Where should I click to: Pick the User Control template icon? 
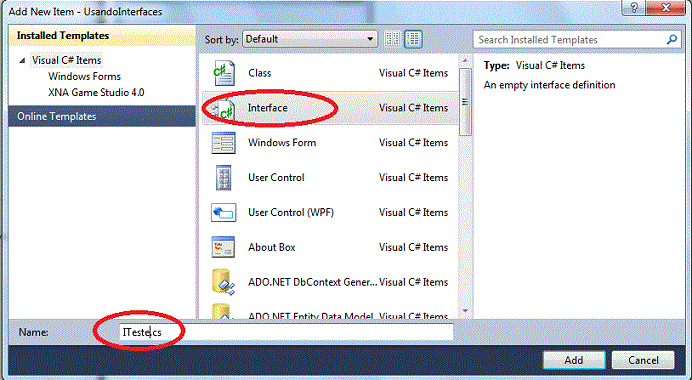(223, 177)
